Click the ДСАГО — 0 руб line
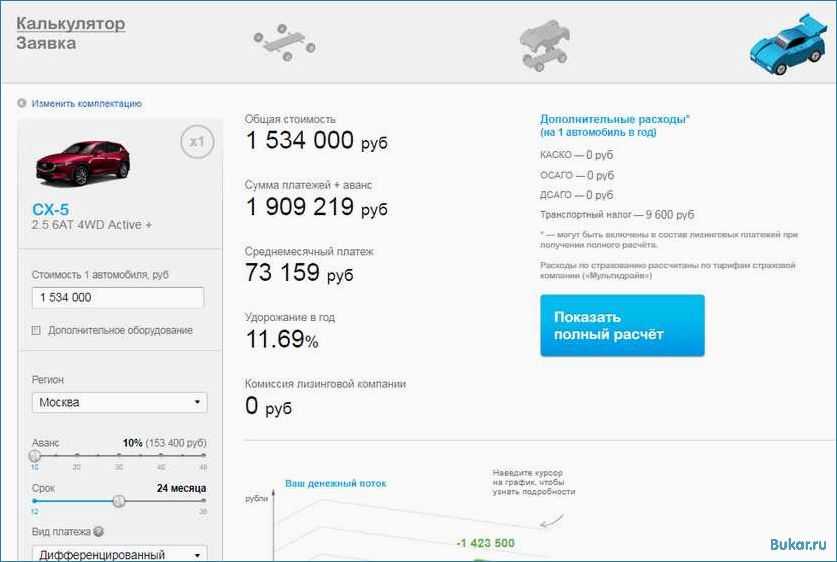 (577, 195)
